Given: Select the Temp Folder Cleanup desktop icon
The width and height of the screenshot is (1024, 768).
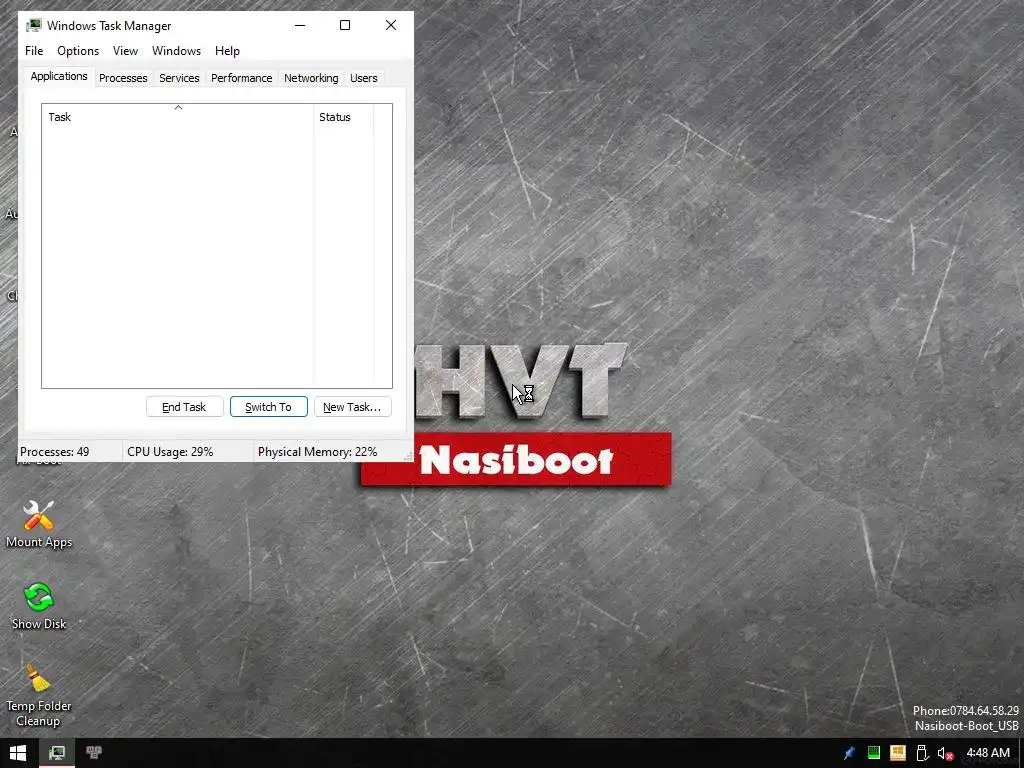Looking at the screenshot, I should (x=39, y=696).
